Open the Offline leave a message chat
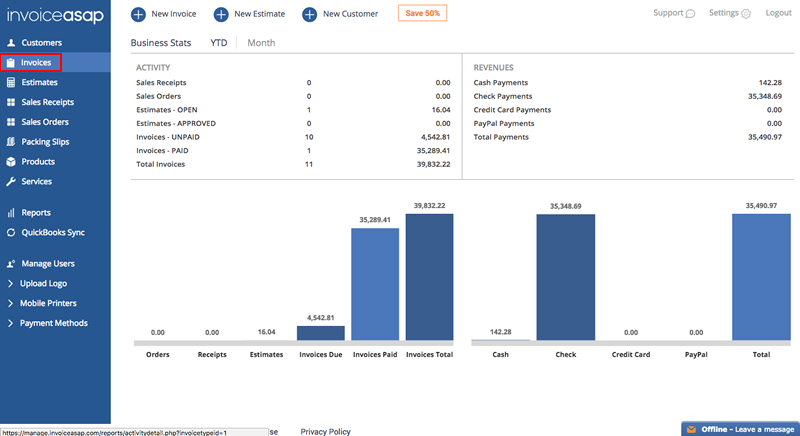The width and height of the screenshot is (800, 436). tap(740, 428)
